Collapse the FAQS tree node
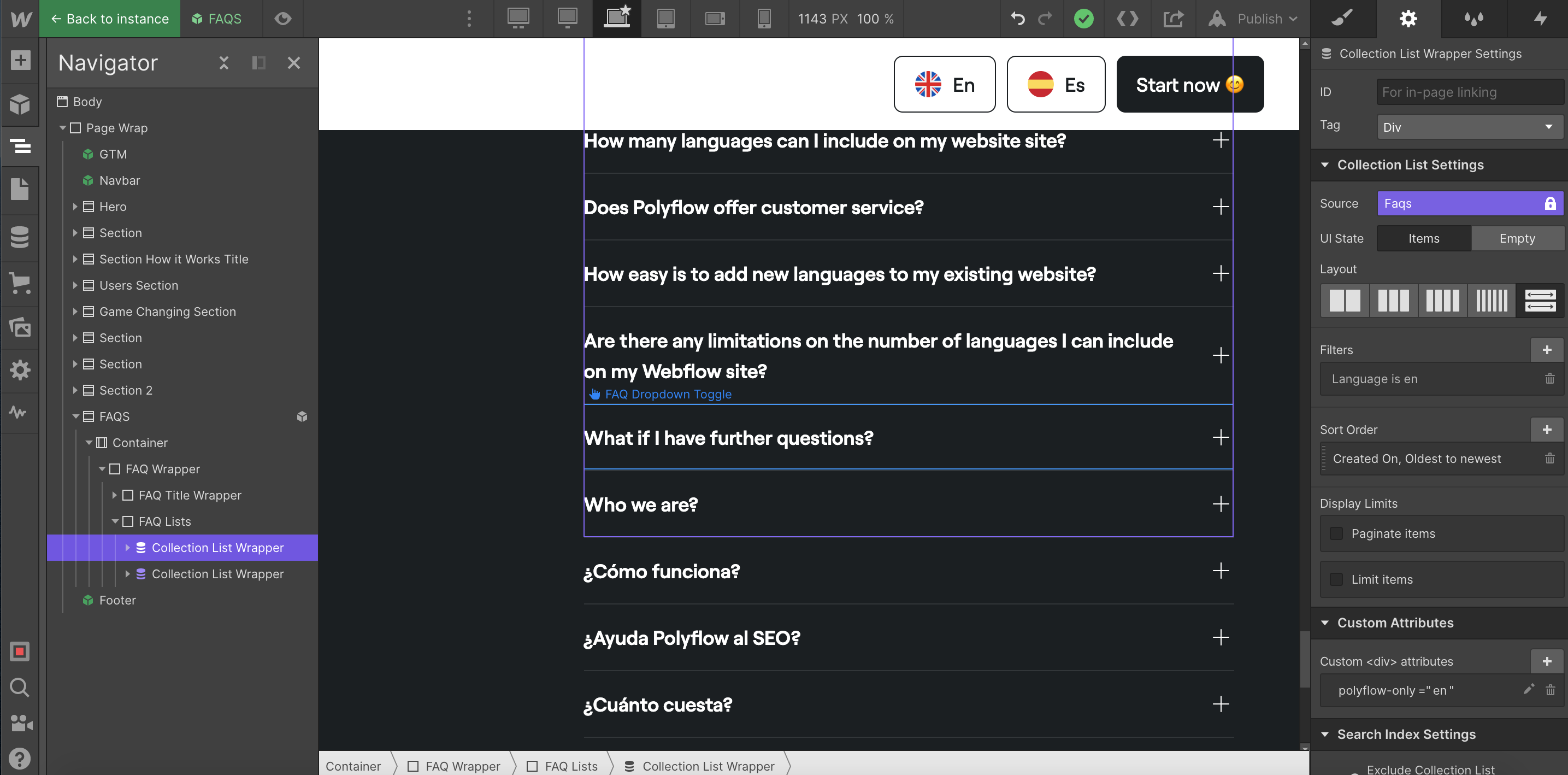 [75, 416]
